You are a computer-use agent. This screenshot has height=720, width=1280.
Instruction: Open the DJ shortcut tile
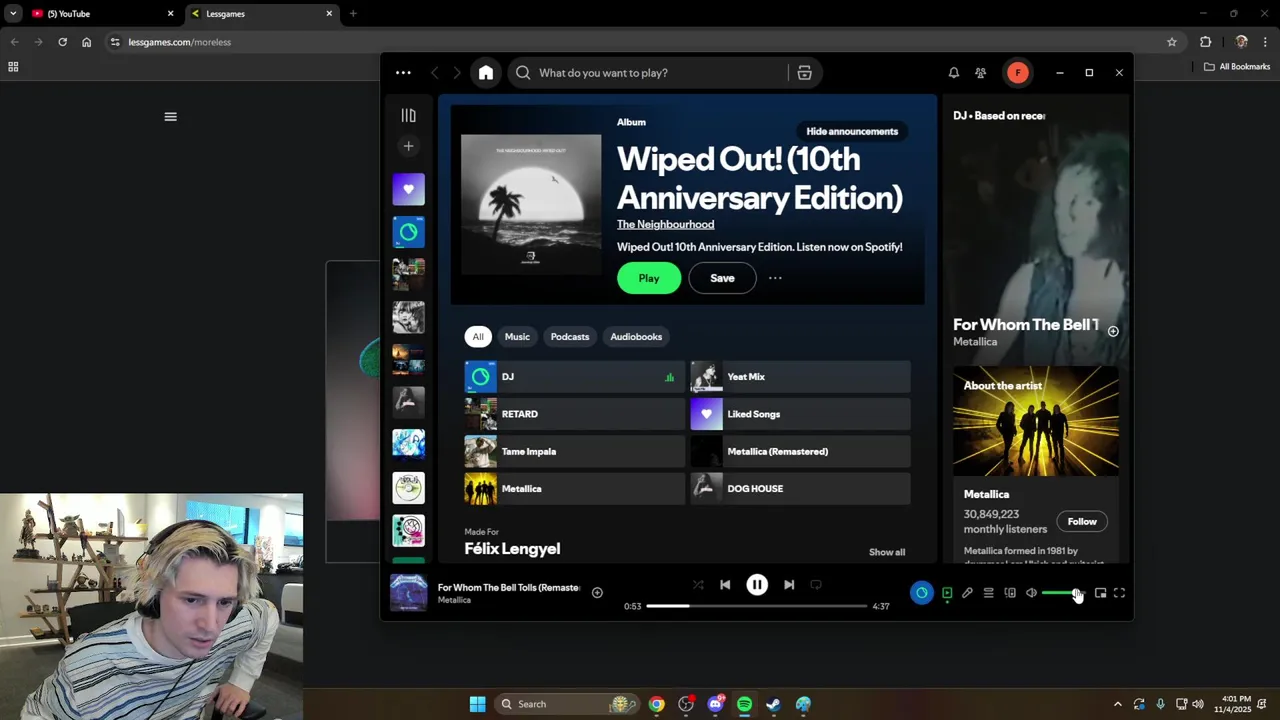[x=575, y=377]
